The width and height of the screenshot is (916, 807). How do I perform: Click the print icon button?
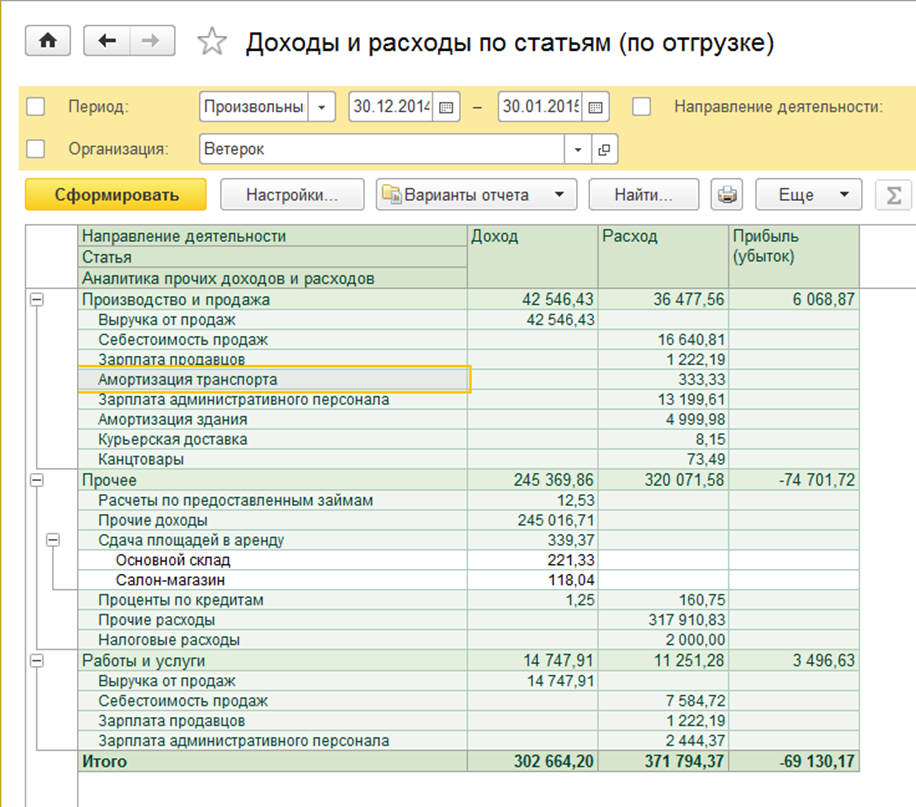tap(727, 195)
